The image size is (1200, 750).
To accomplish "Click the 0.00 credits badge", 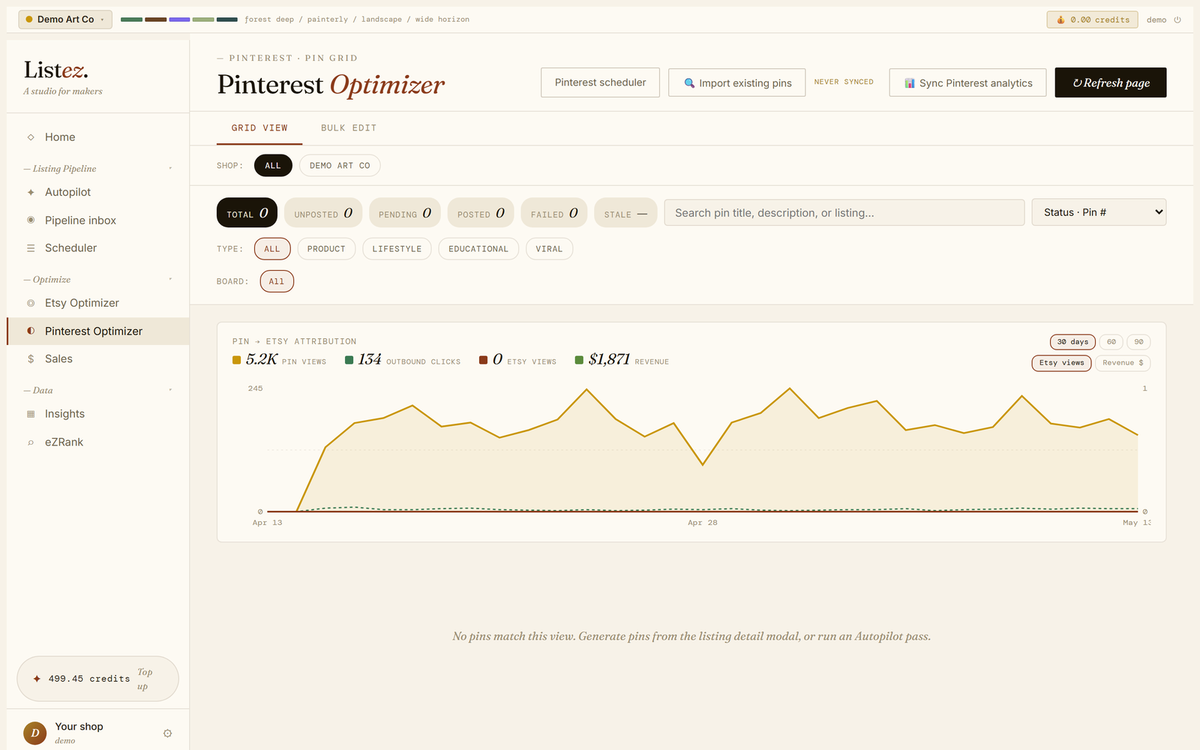I will (x=1093, y=19).
